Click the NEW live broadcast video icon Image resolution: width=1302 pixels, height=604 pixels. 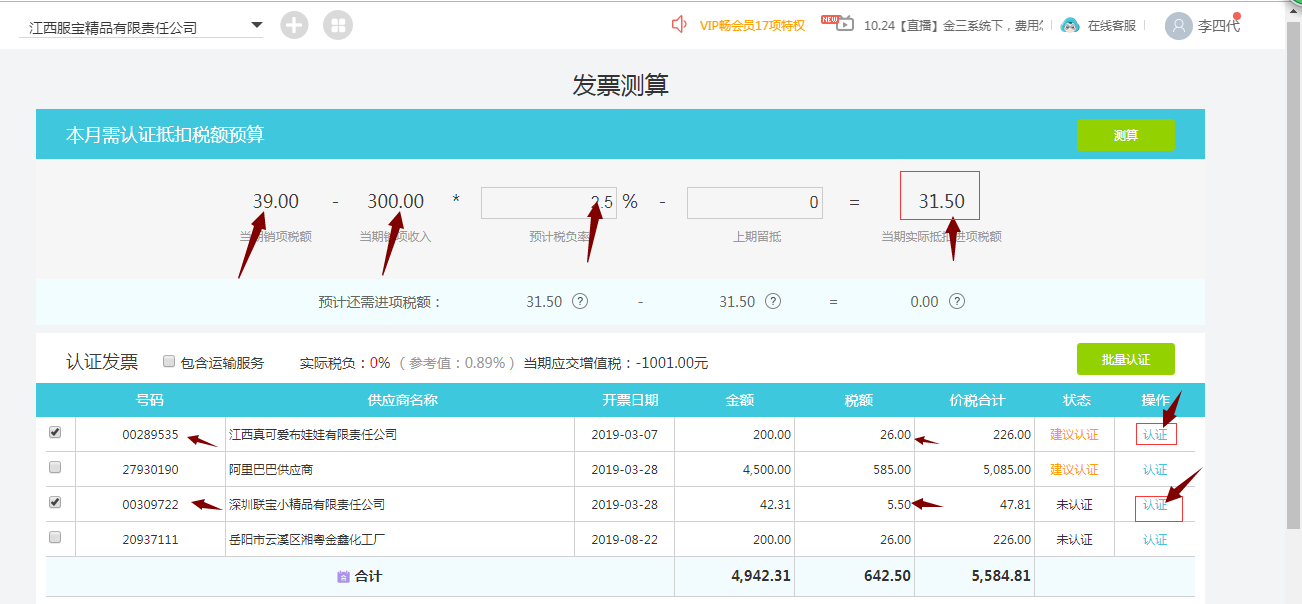point(839,24)
